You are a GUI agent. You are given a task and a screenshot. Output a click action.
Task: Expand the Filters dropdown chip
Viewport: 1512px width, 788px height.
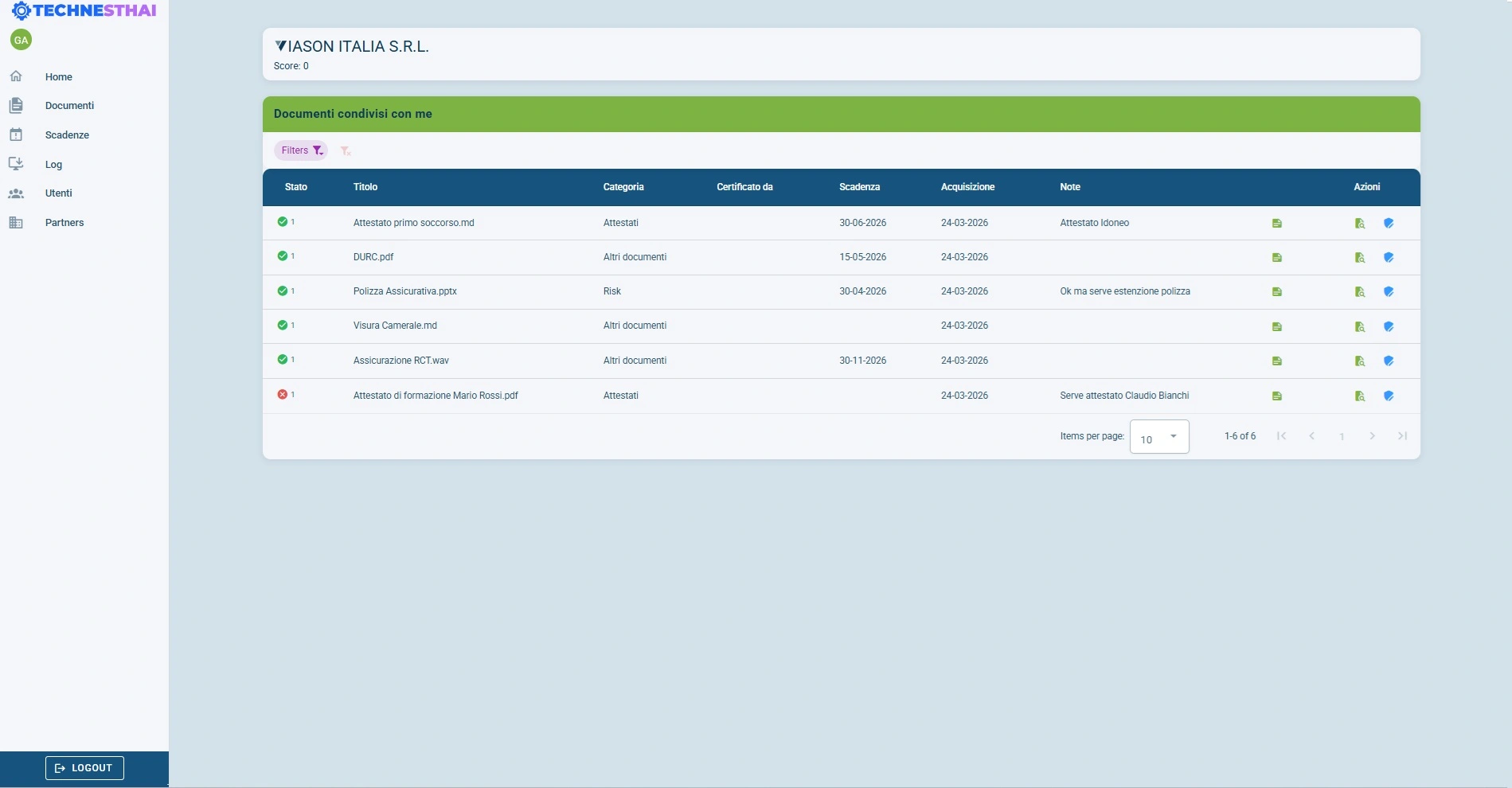click(x=301, y=150)
